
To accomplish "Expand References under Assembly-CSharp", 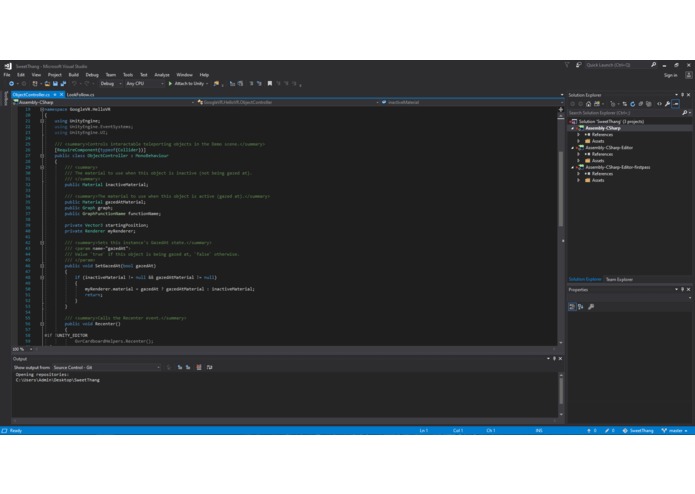I will [x=578, y=135].
